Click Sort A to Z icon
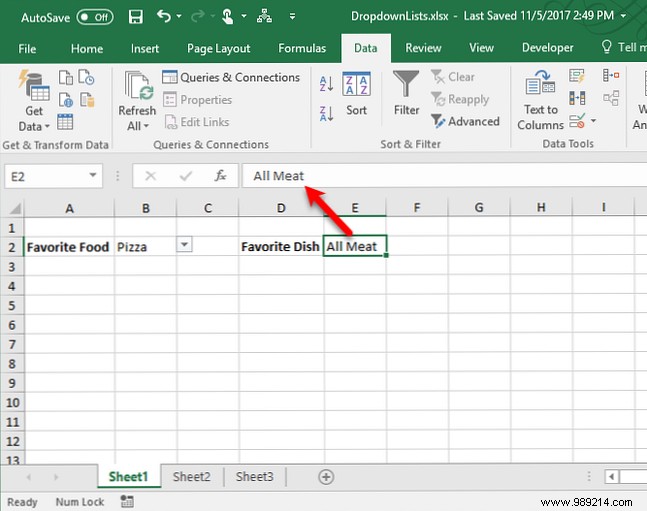Screen dimensions: 647x511 [326, 84]
